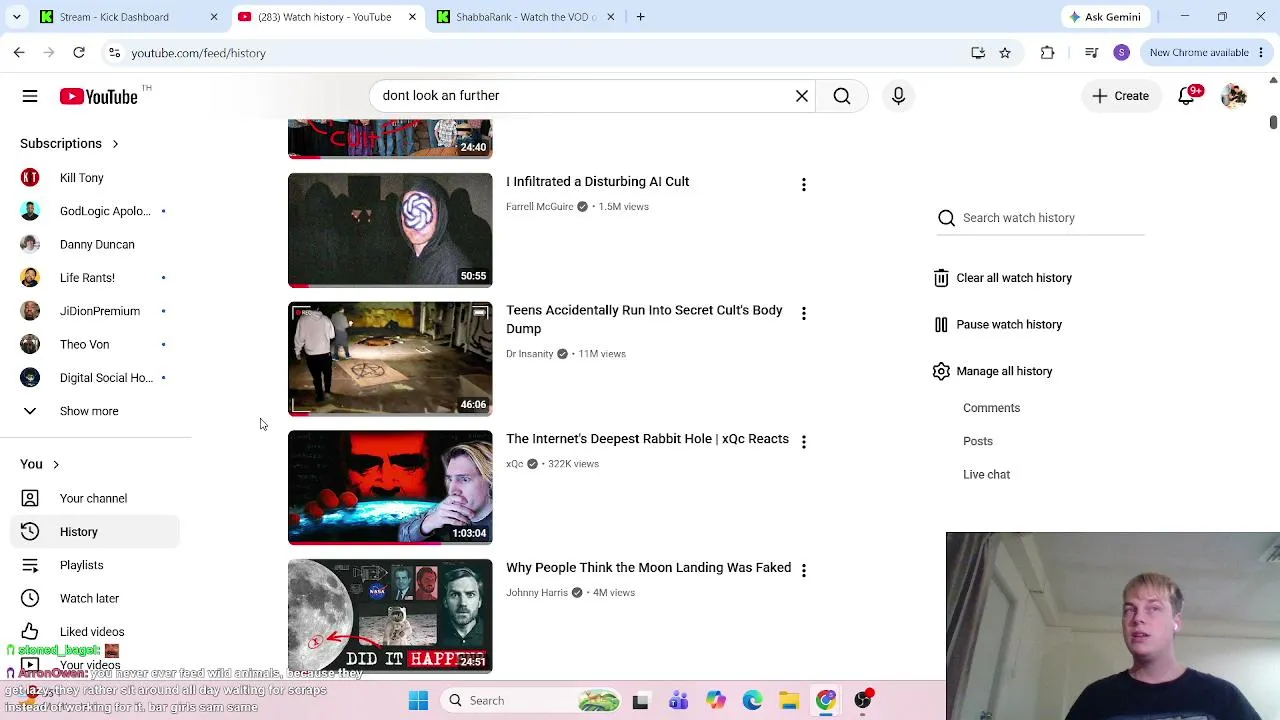Open a new browser tab

pyautogui.click(x=640, y=17)
